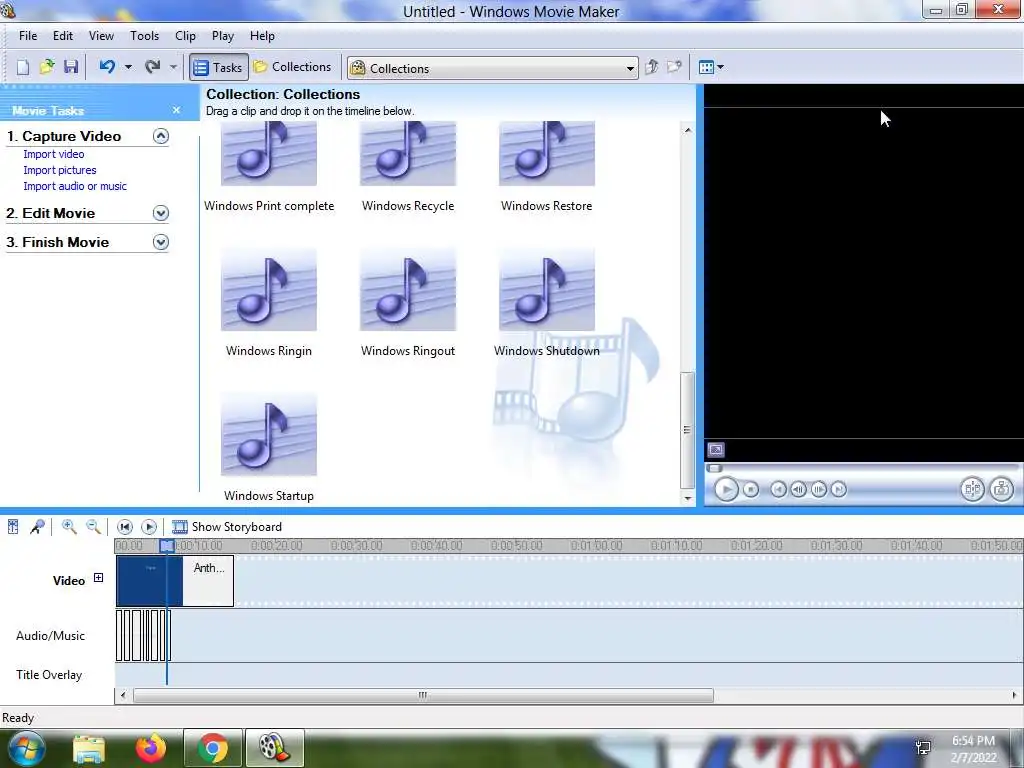Toggle the Tasks pane button

point(219,67)
